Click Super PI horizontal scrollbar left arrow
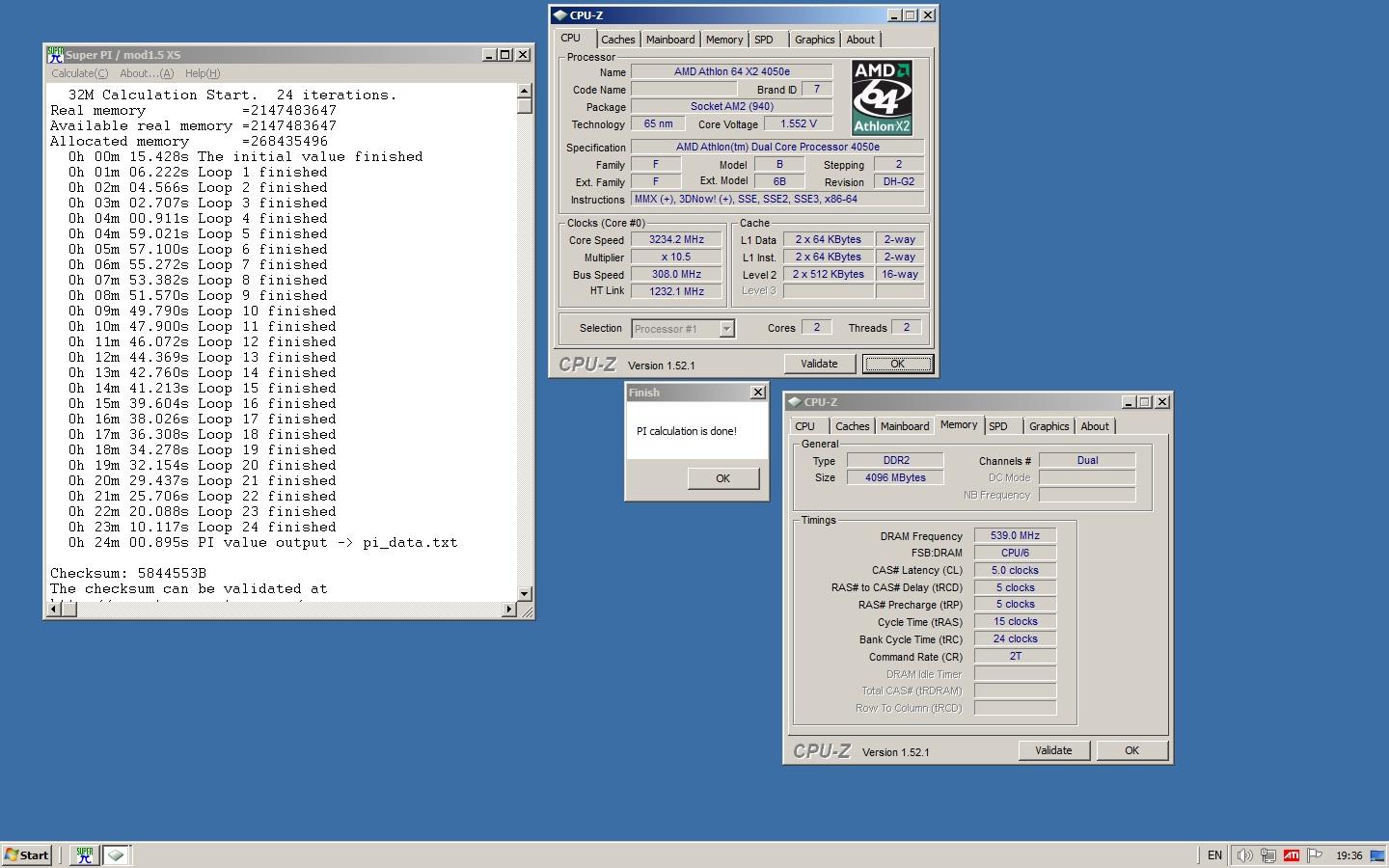The width and height of the screenshot is (1389, 868). (55, 609)
